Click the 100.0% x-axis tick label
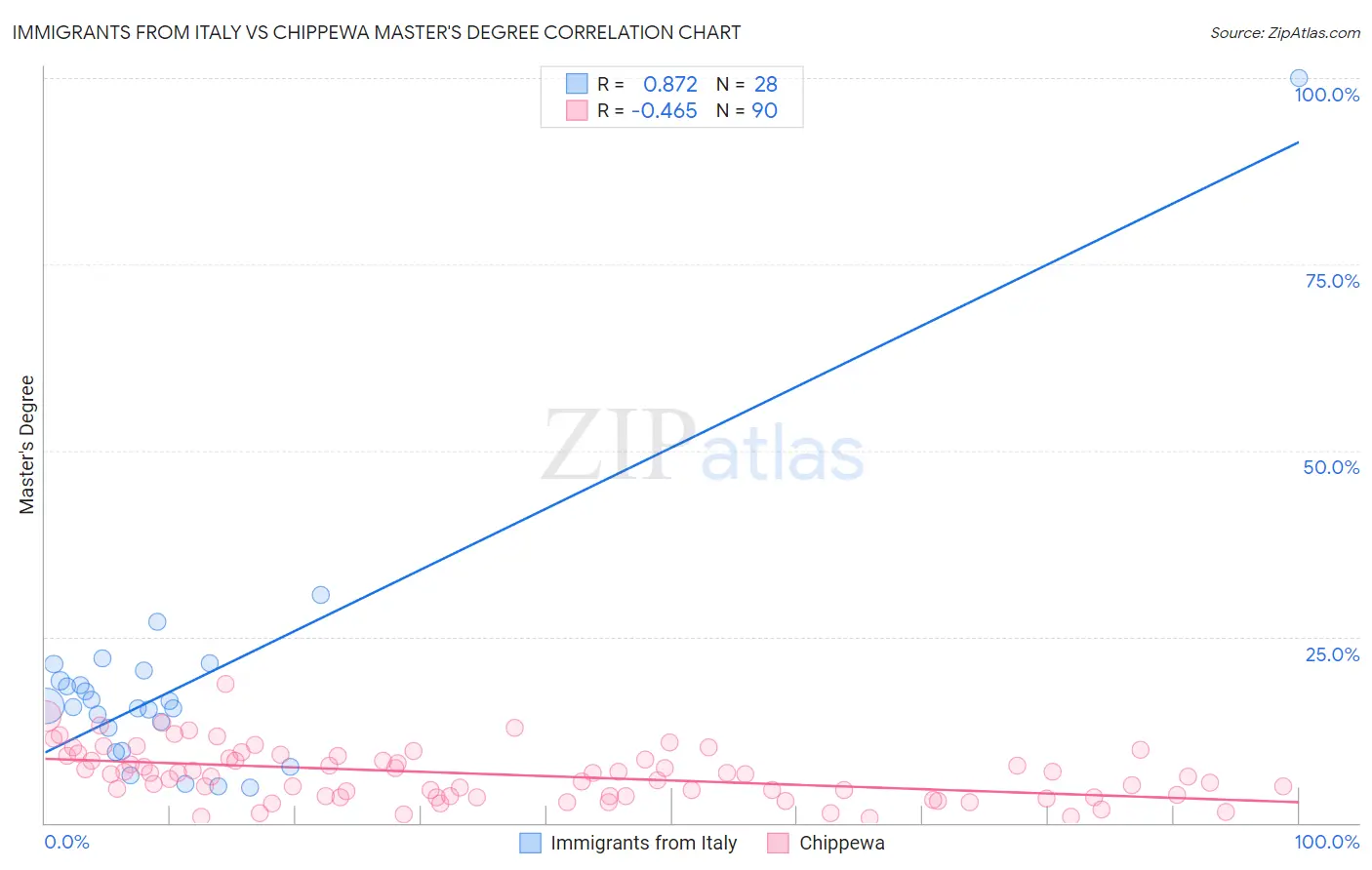This screenshot has height=870, width=1372. [1327, 842]
